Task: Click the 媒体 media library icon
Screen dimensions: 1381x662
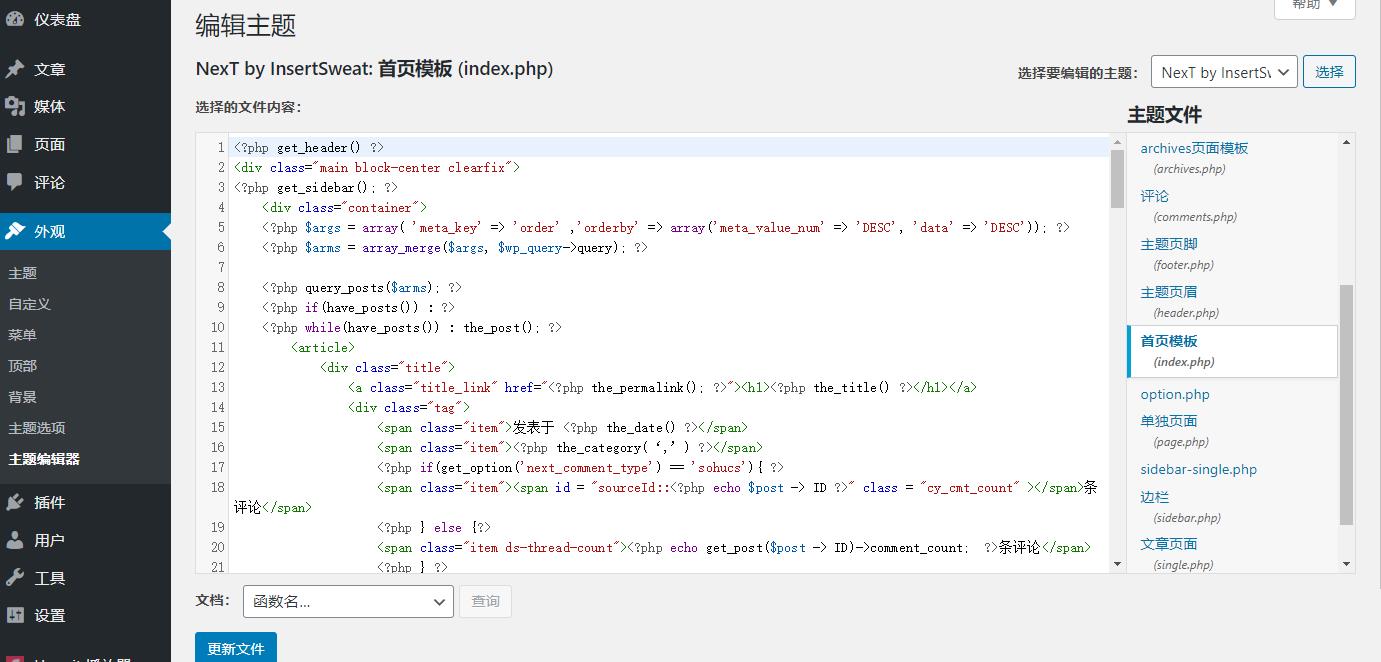Action: pyautogui.click(x=15, y=107)
